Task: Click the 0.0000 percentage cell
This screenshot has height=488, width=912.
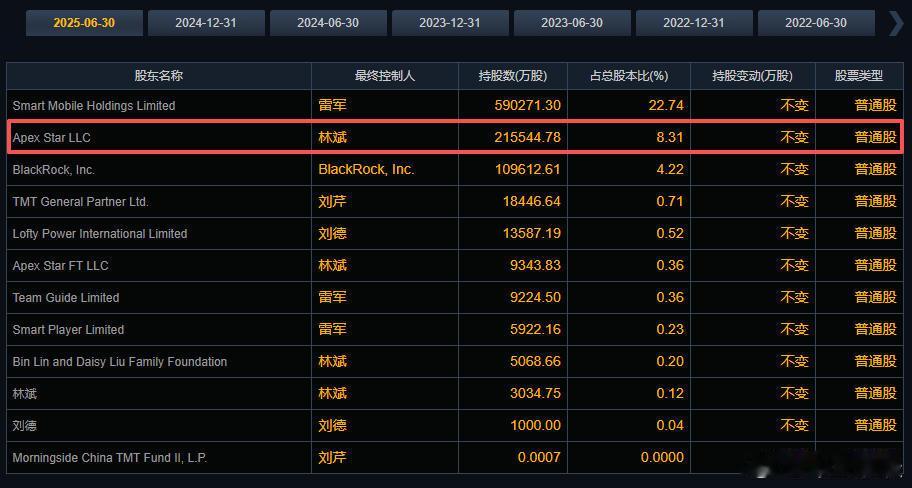Action: pos(662,457)
